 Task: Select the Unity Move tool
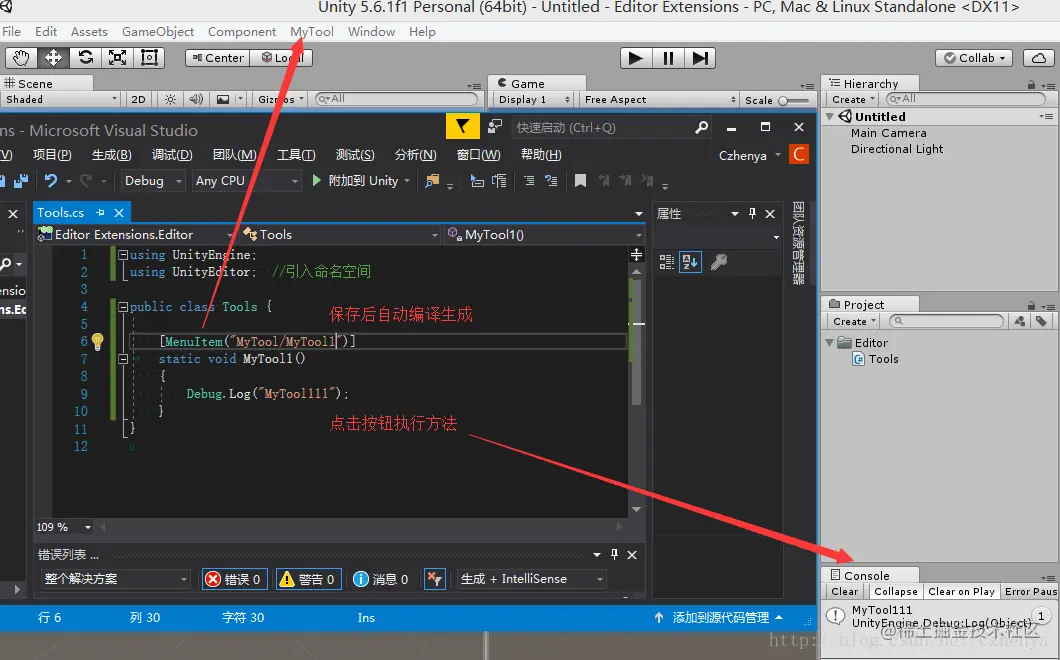click(53, 57)
